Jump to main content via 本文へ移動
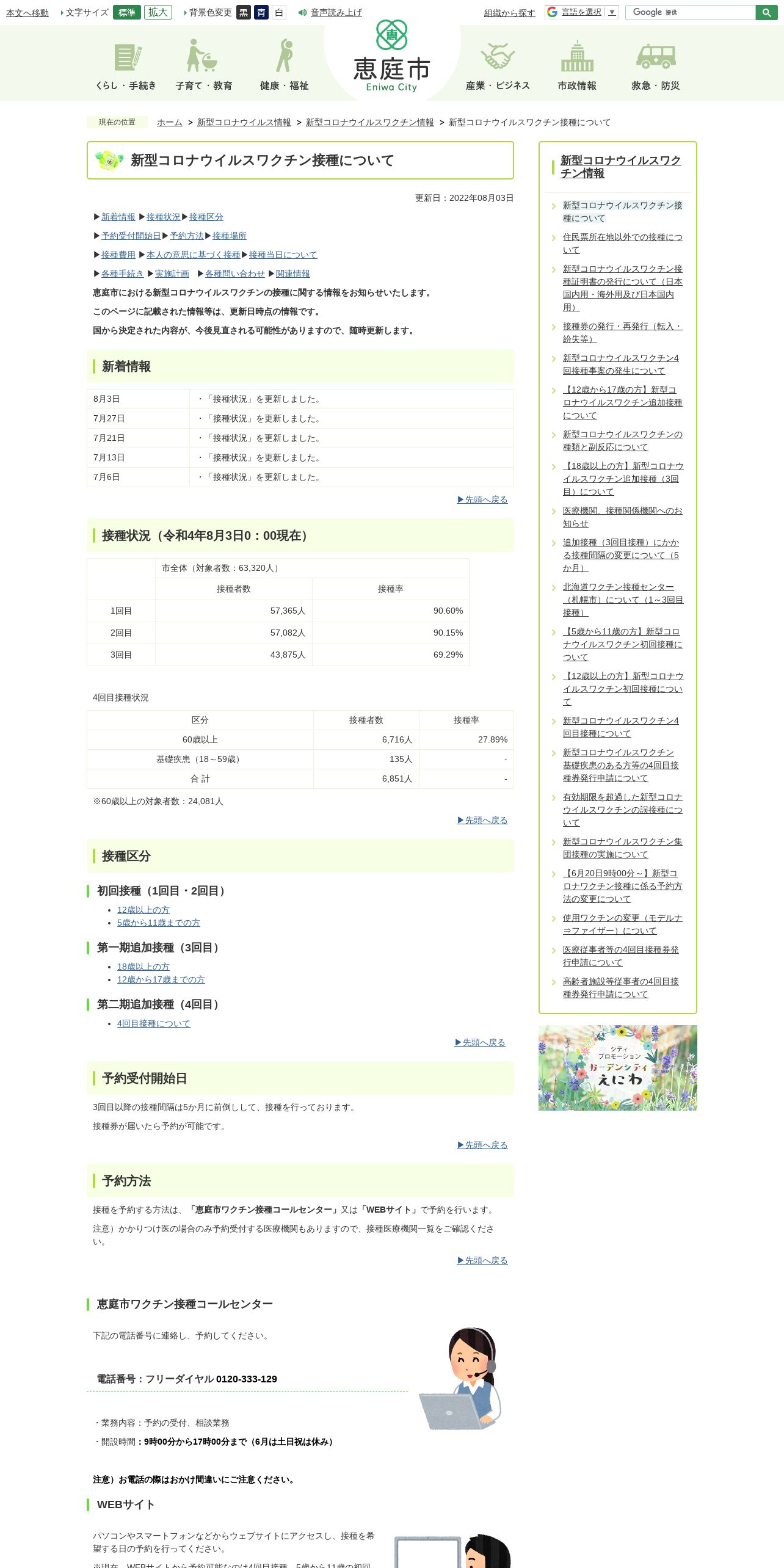Image resolution: width=784 pixels, height=1568 pixels. pos(27,13)
